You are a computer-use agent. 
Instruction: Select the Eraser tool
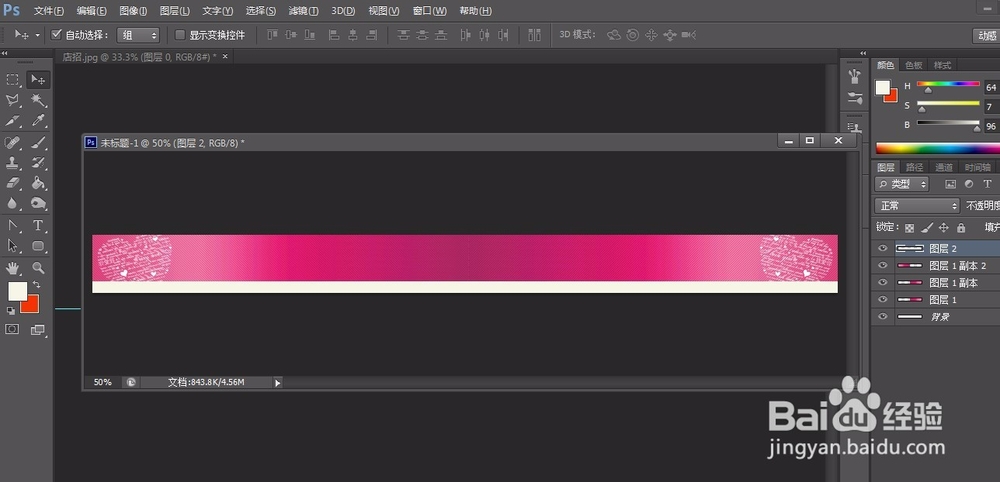pyautogui.click(x=13, y=183)
